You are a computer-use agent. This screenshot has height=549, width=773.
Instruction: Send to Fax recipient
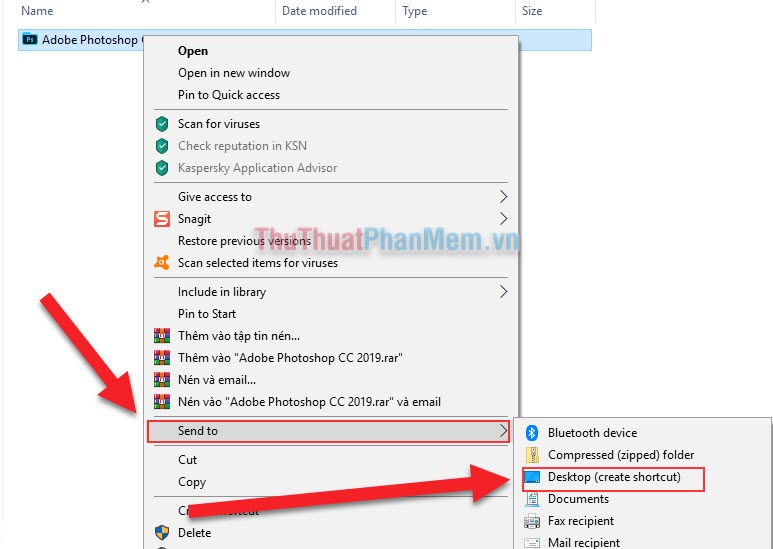[581, 521]
